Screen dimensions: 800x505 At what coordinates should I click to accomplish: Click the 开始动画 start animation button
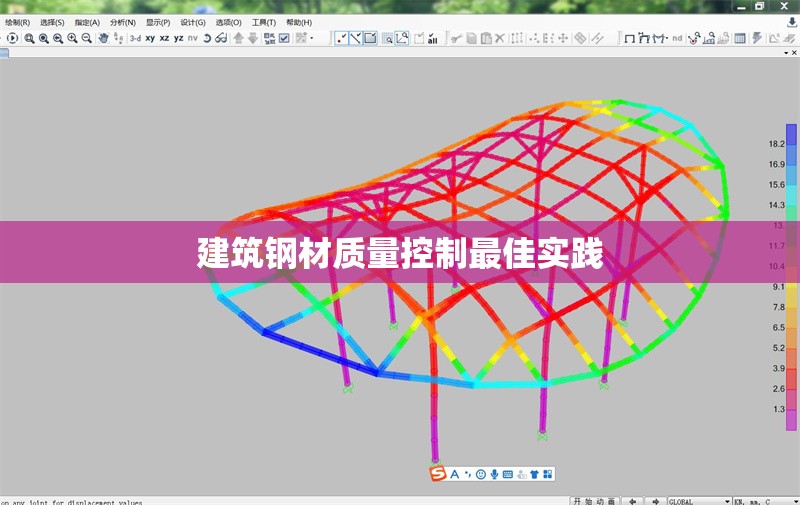(594, 501)
